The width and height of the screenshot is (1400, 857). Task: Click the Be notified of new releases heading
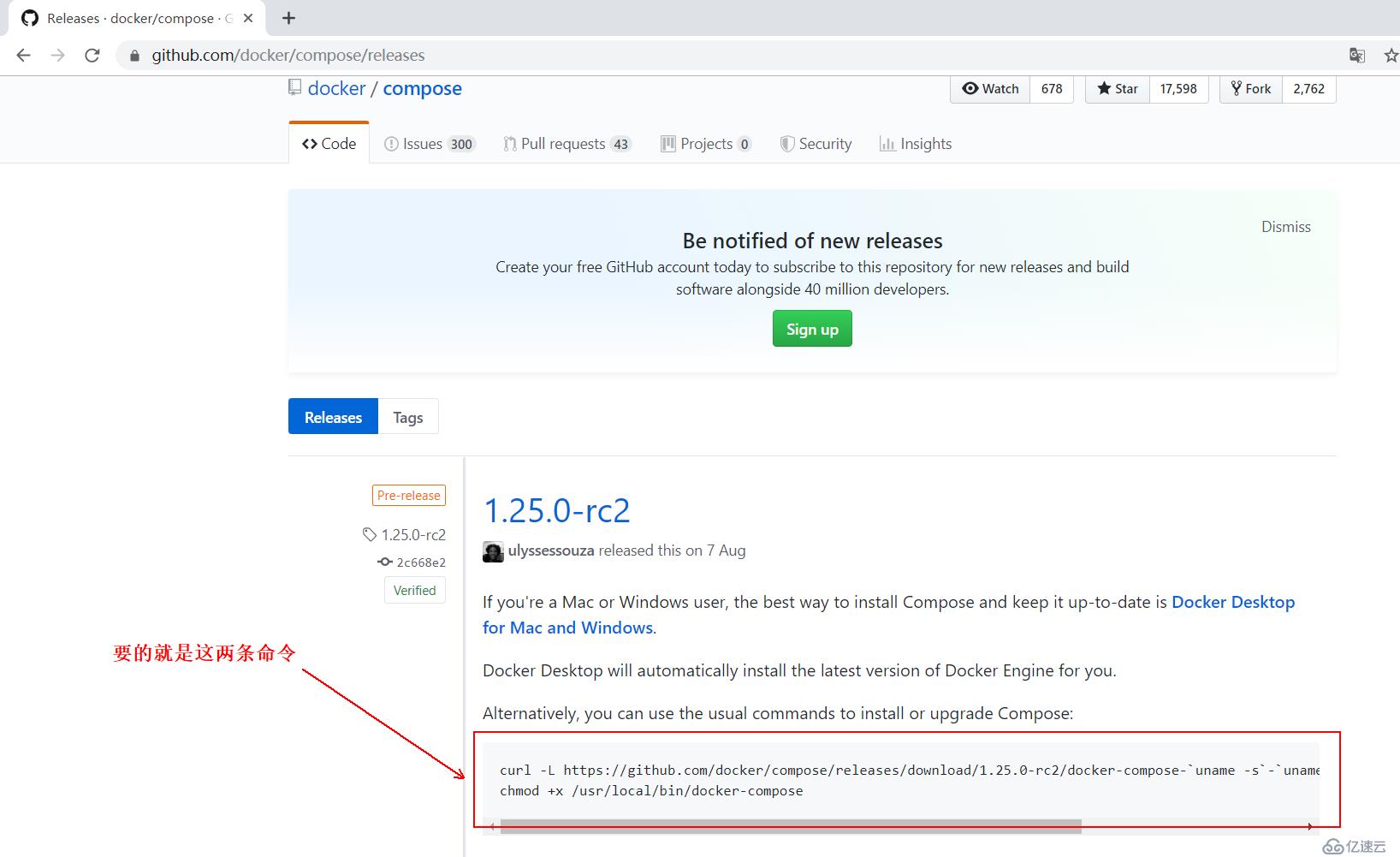pyautogui.click(x=812, y=241)
